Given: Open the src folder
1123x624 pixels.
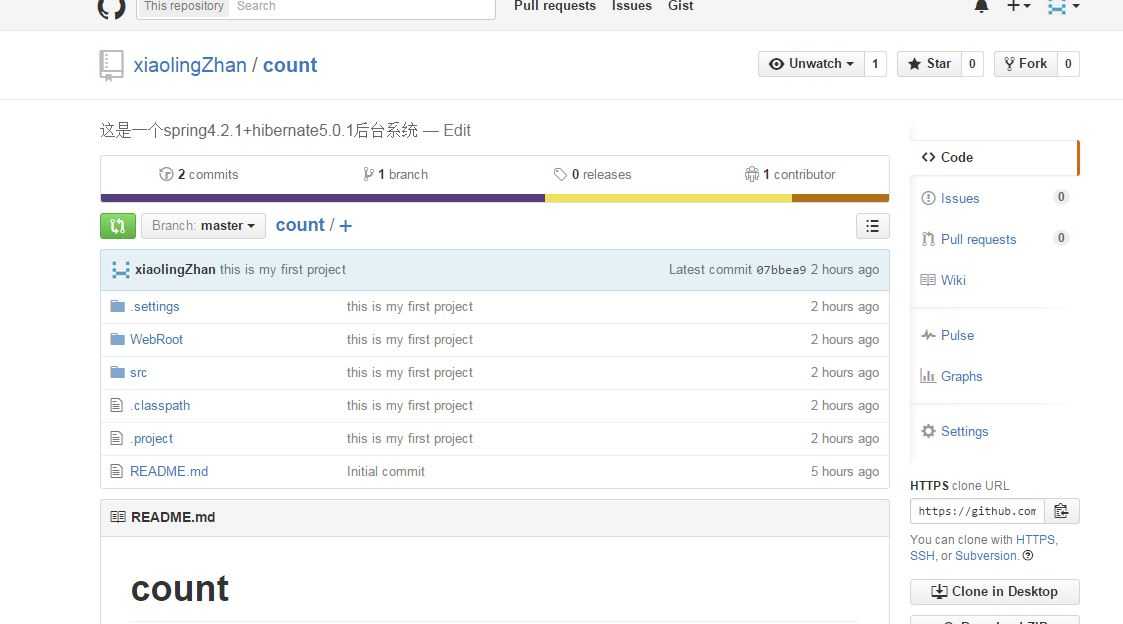Looking at the screenshot, I should point(138,373).
